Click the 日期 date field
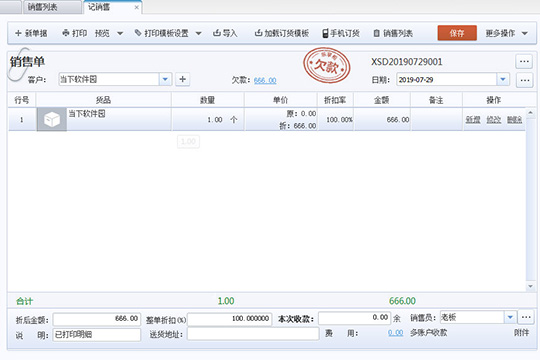Image resolution: width=540 pixels, height=360 pixels. tap(447, 80)
